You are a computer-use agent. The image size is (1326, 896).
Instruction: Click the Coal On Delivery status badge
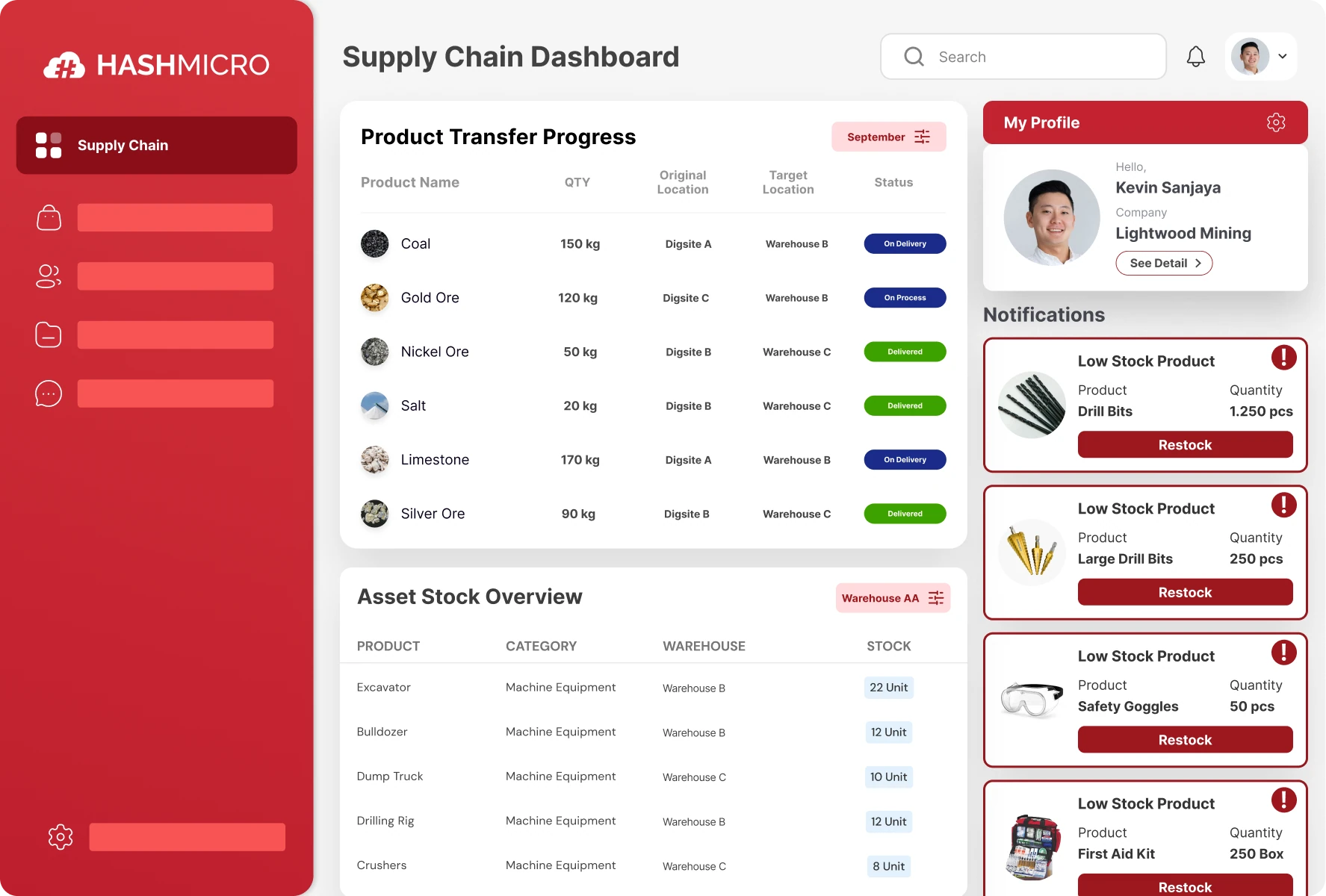(905, 244)
